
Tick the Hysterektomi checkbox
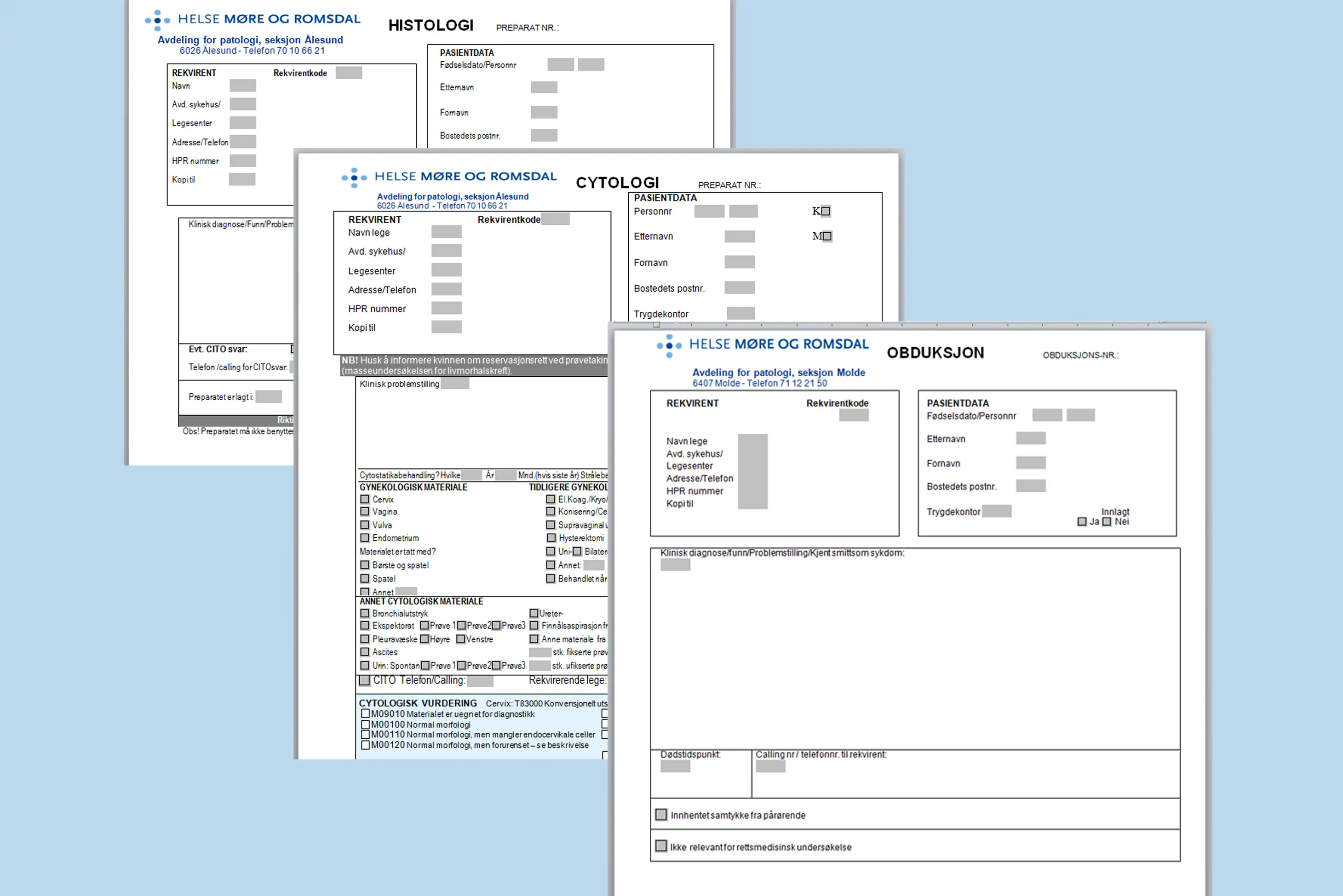[x=551, y=538]
